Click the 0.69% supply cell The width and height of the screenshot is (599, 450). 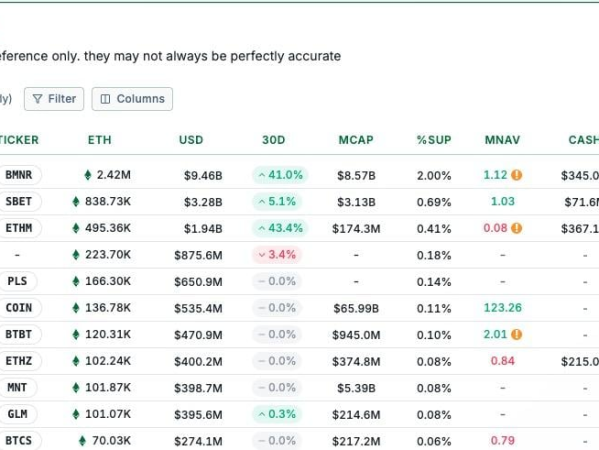tap(434, 202)
